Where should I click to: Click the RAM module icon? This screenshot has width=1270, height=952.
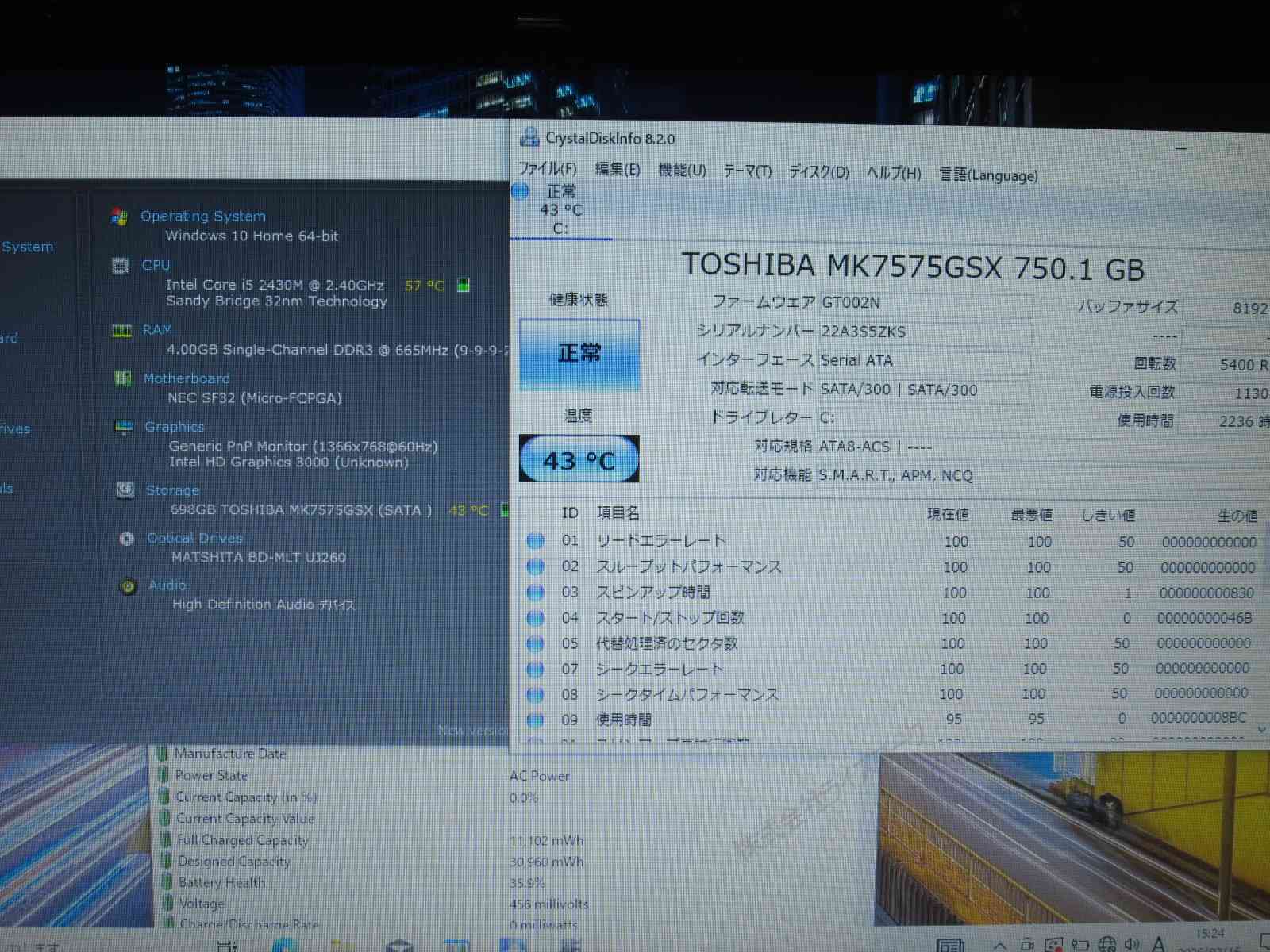121,331
